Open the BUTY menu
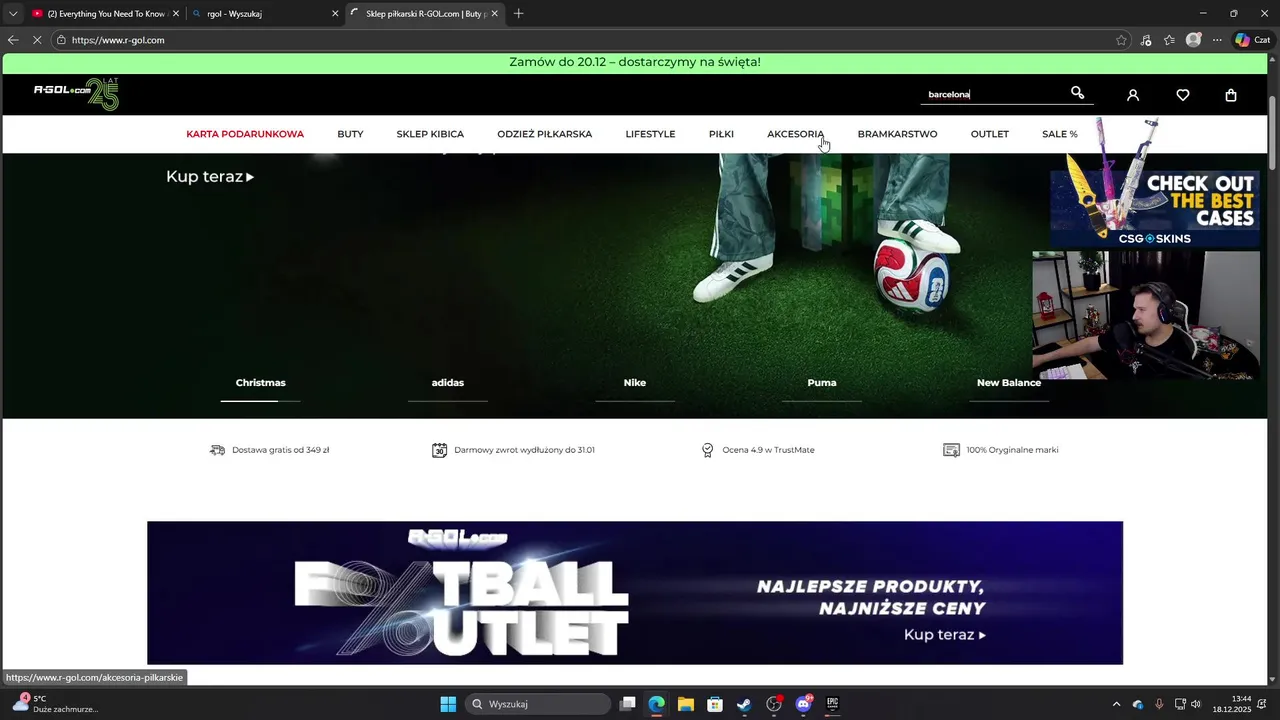Image resolution: width=1280 pixels, height=720 pixels. (x=350, y=134)
